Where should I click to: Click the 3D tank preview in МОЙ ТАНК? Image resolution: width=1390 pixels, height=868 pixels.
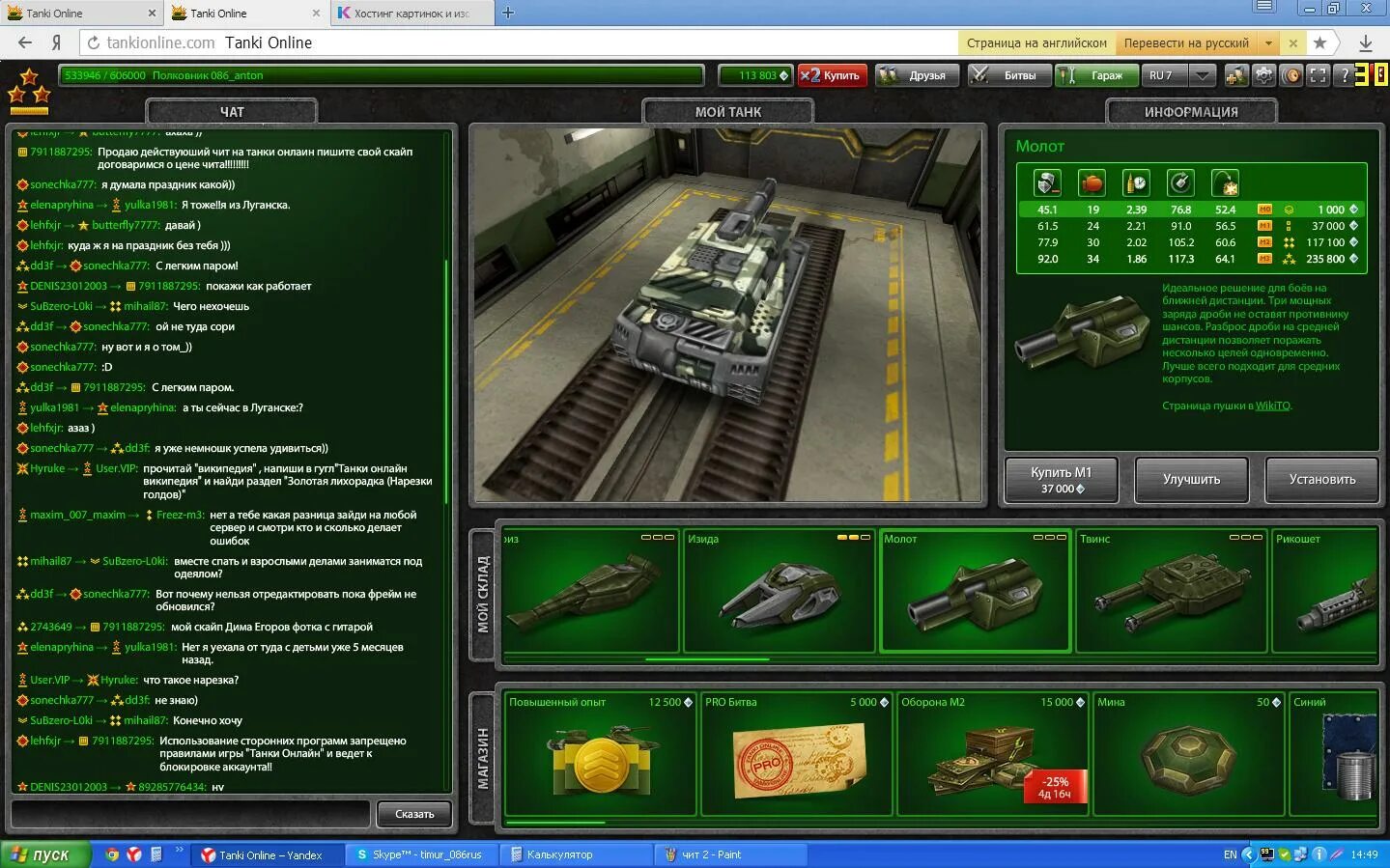728,315
